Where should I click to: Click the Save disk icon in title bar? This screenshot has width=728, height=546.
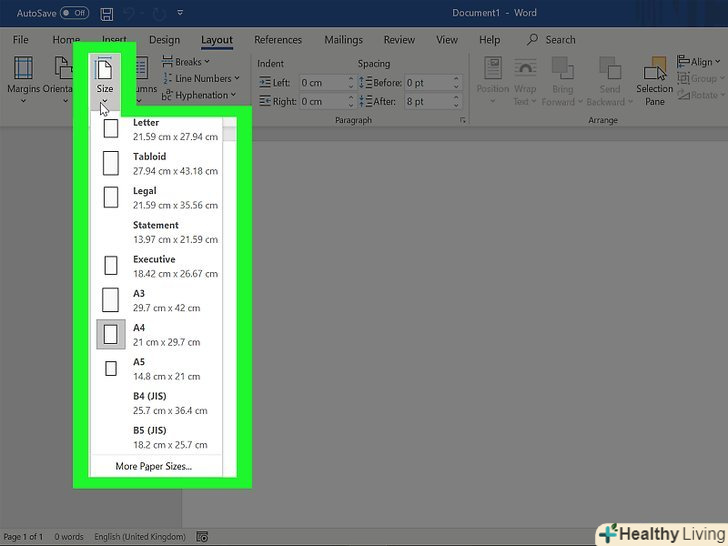(x=107, y=14)
